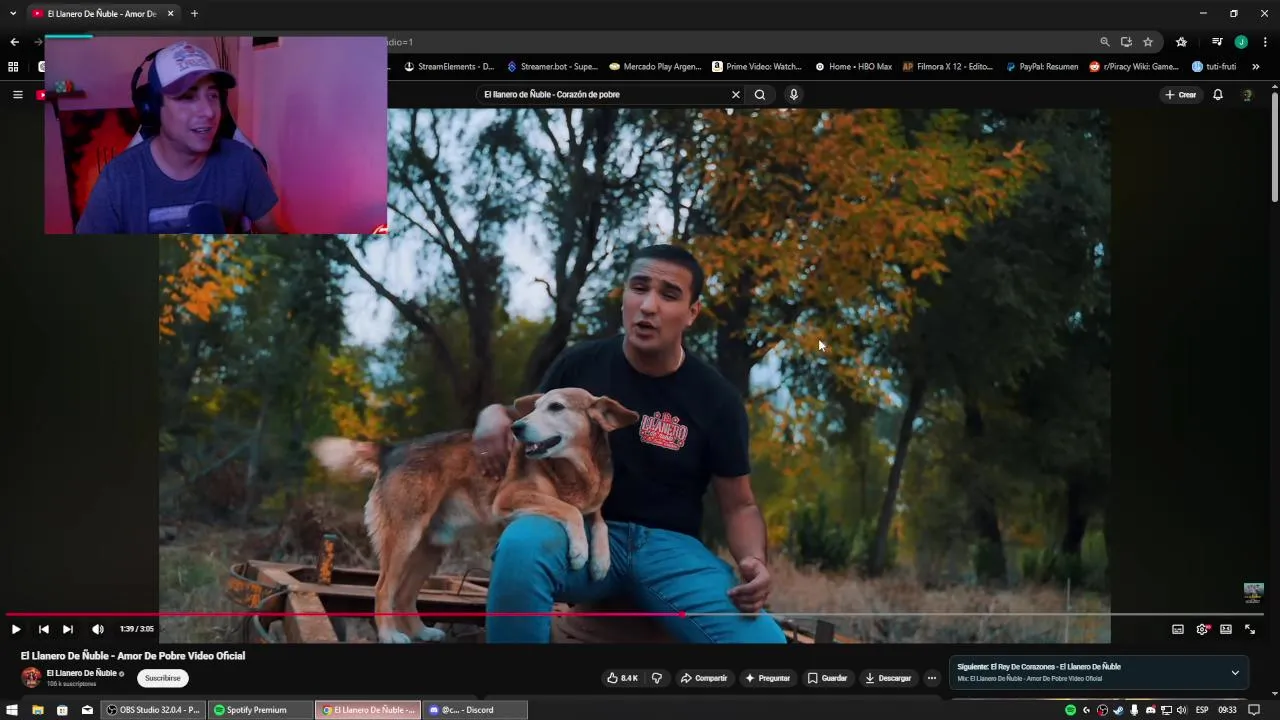The width and height of the screenshot is (1280, 720).
Task: Open the tuti-fruti bookmark
Action: [x=1214, y=67]
